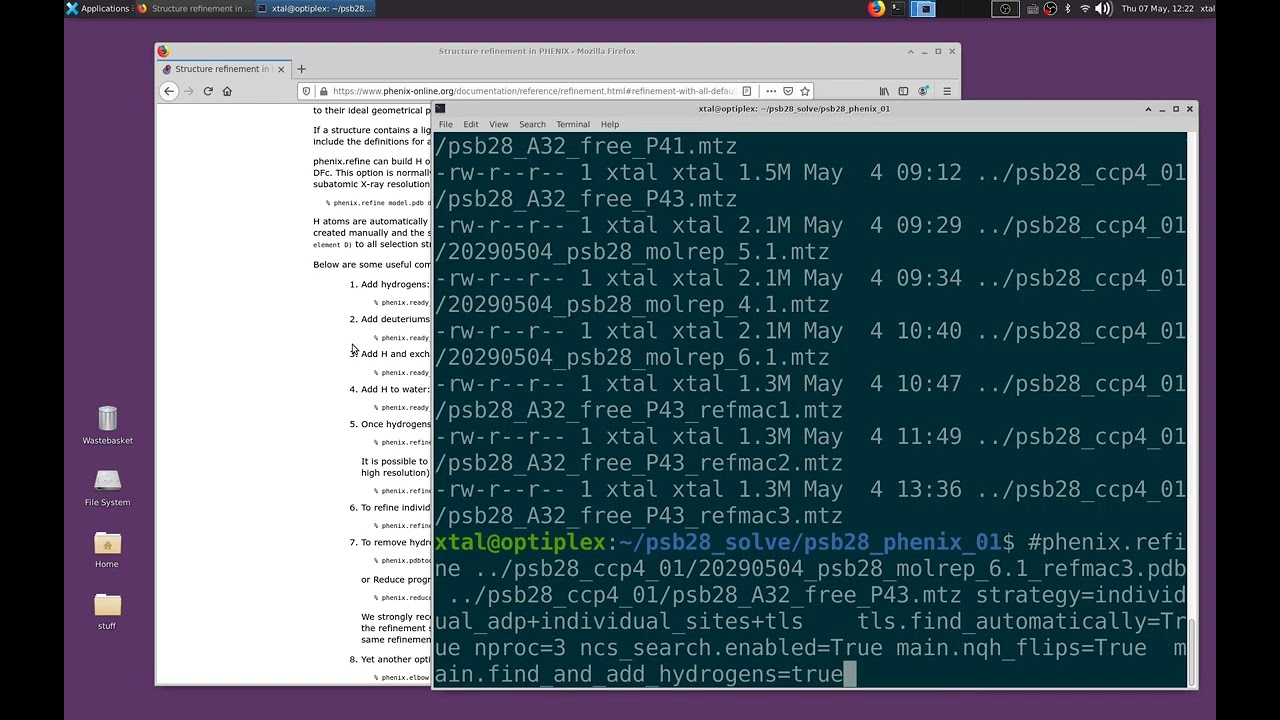The image size is (1280, 720).
Task: Click '8. Yet another opti' list item
Action: (x=389, y=660)
